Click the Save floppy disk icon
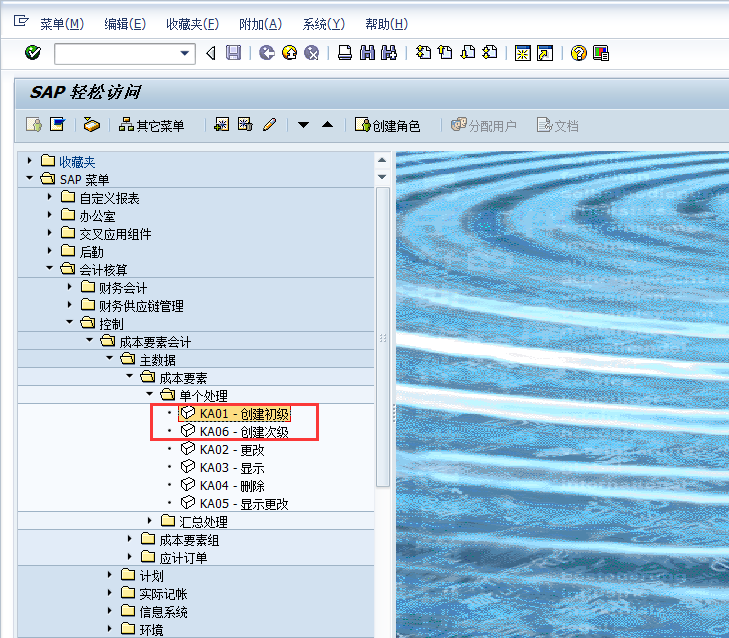Viewport: 729px width, 638px height. (233, 53)
